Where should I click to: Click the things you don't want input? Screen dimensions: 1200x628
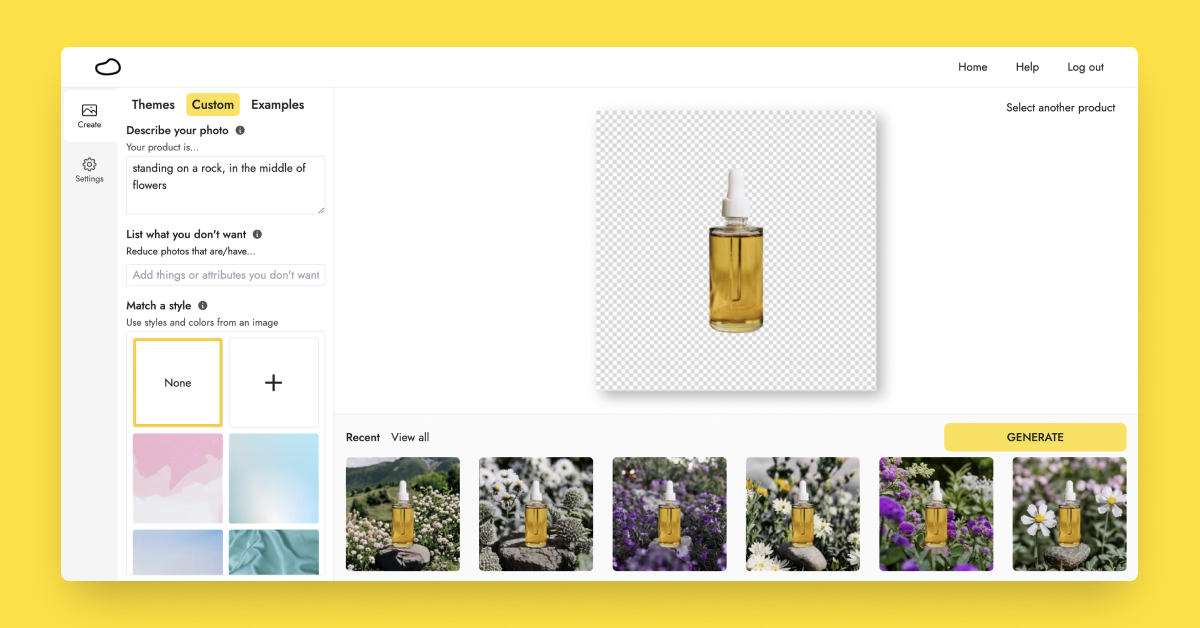pos(226,274)
